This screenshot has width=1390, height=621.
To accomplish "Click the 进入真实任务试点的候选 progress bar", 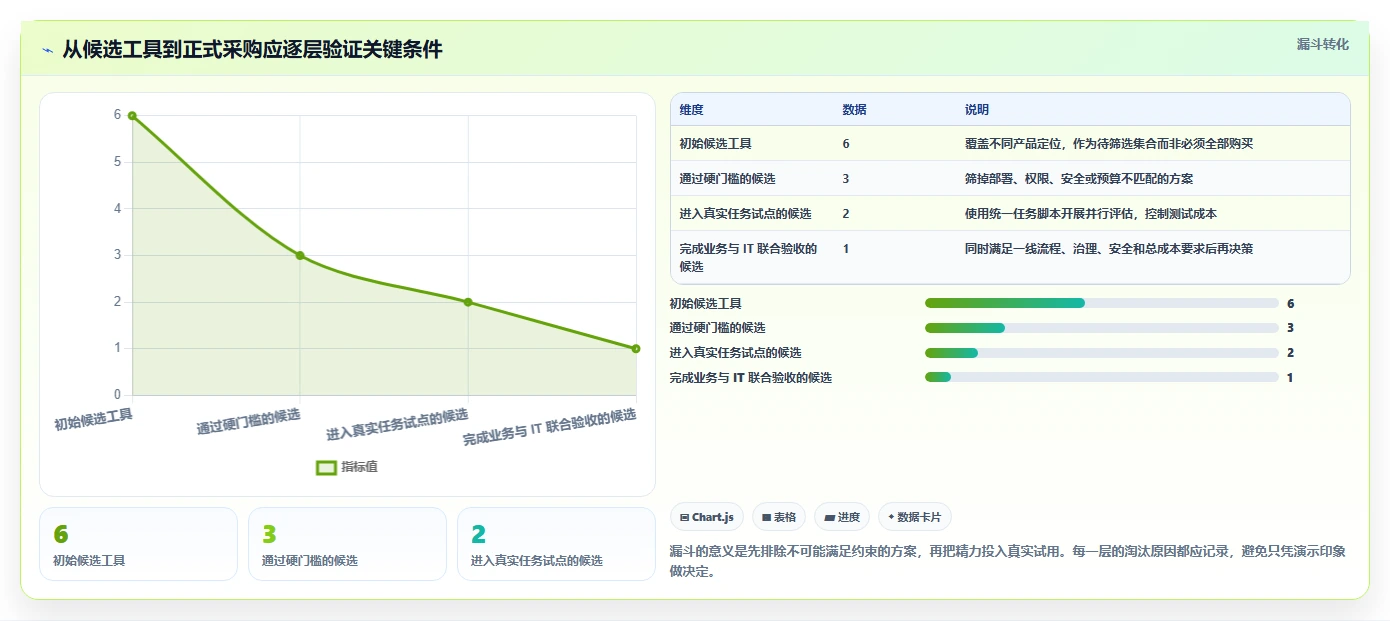I will (x=1102, y=353).
